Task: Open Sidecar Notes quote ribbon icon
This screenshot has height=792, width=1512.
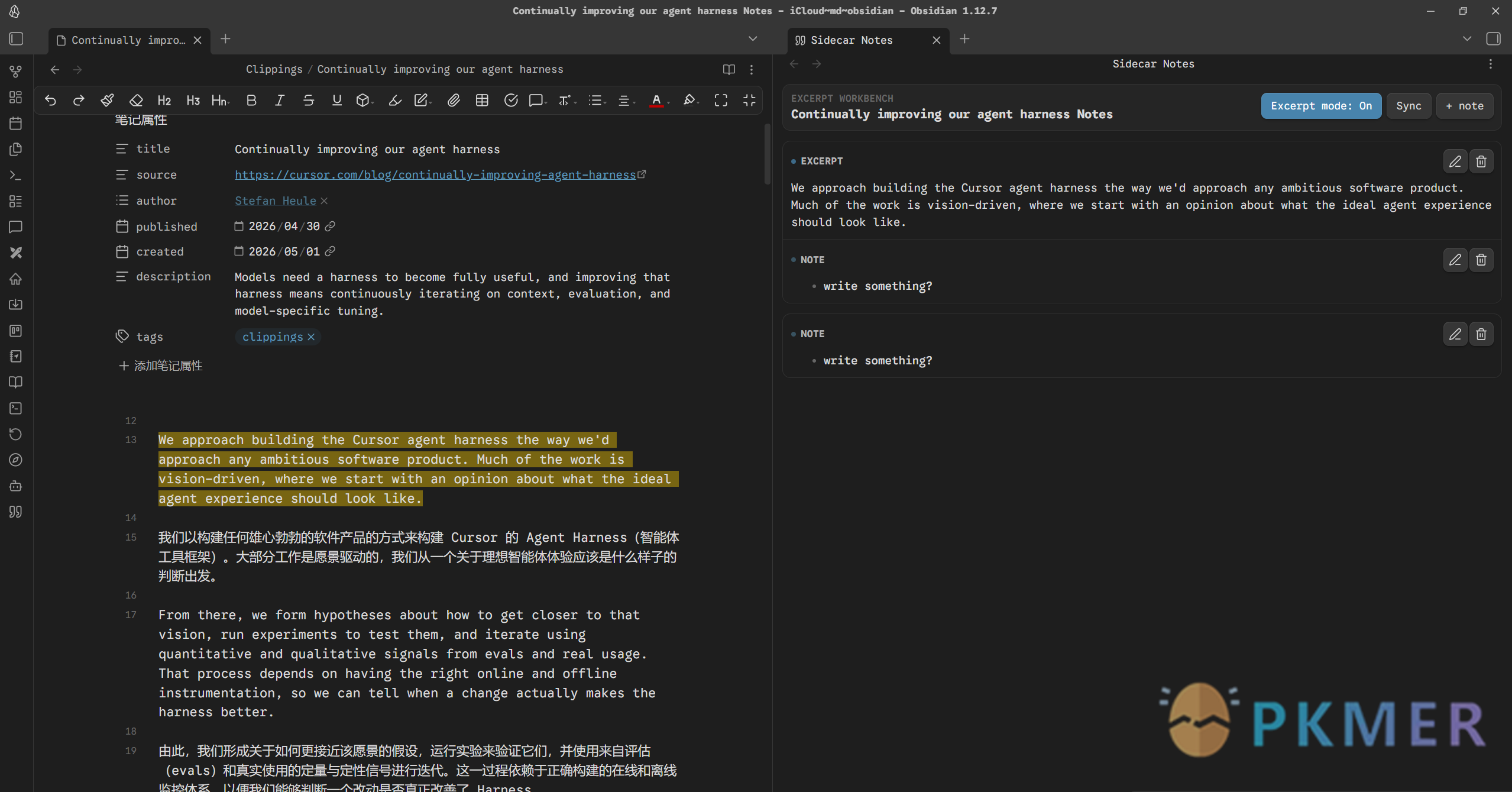Action: 16,512
